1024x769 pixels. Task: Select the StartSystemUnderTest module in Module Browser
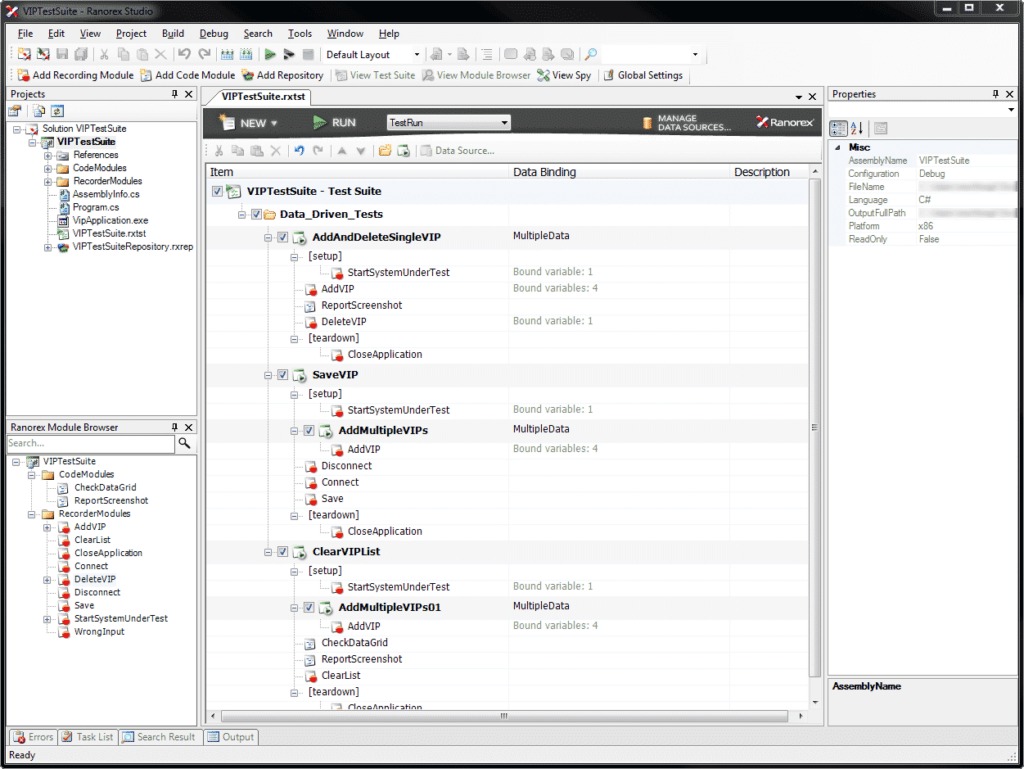coord(121,619)
